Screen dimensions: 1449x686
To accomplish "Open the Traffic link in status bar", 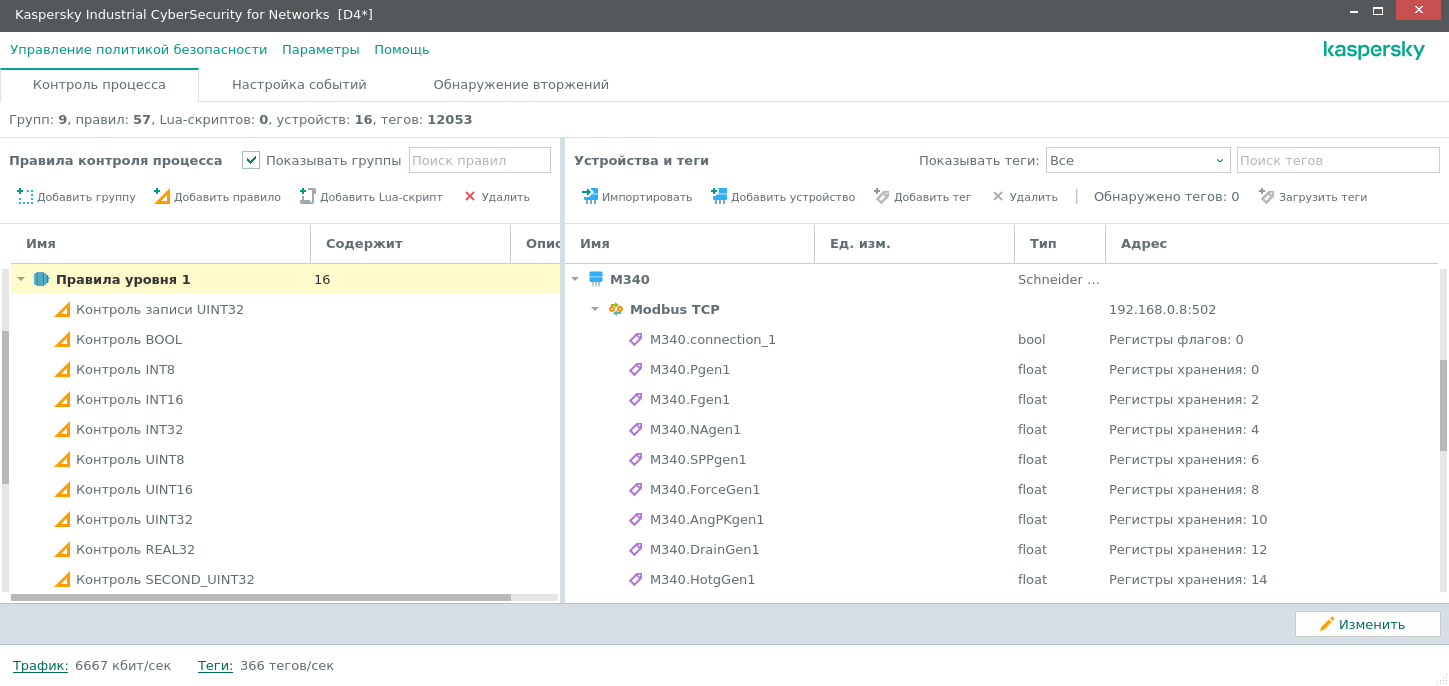I will [x=40, y=666].
